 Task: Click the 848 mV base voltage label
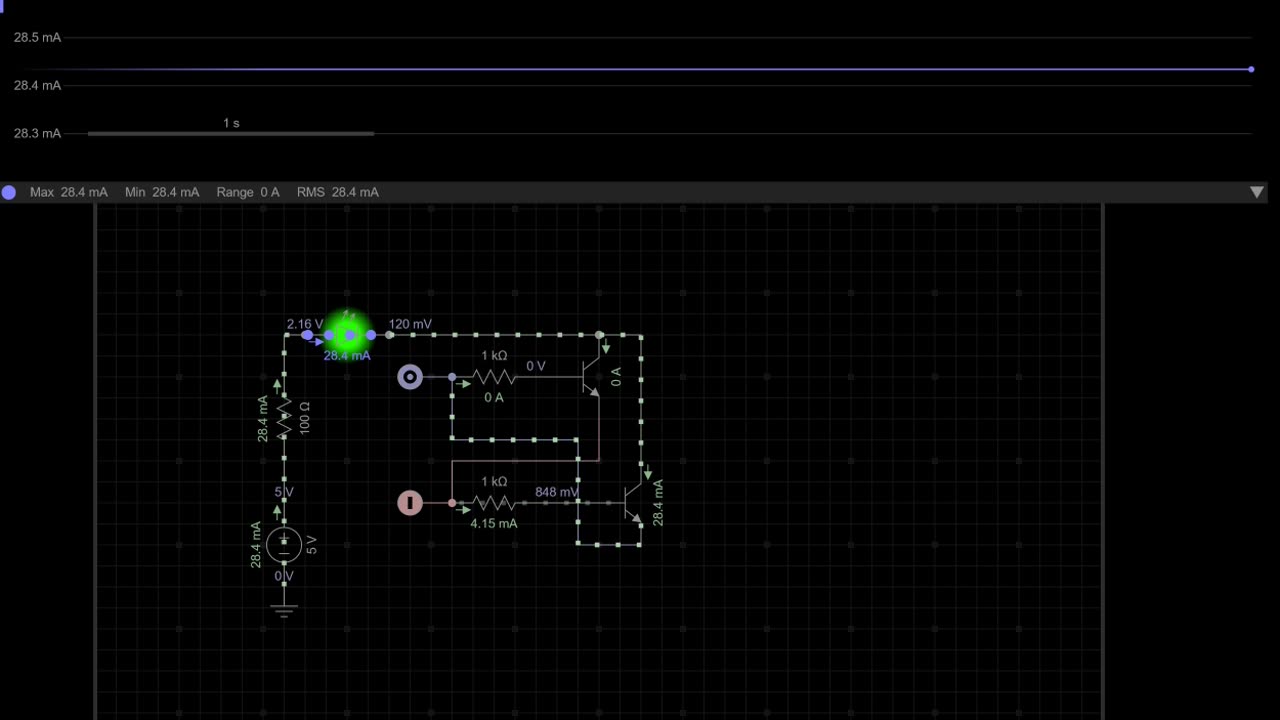click(557, 492)
